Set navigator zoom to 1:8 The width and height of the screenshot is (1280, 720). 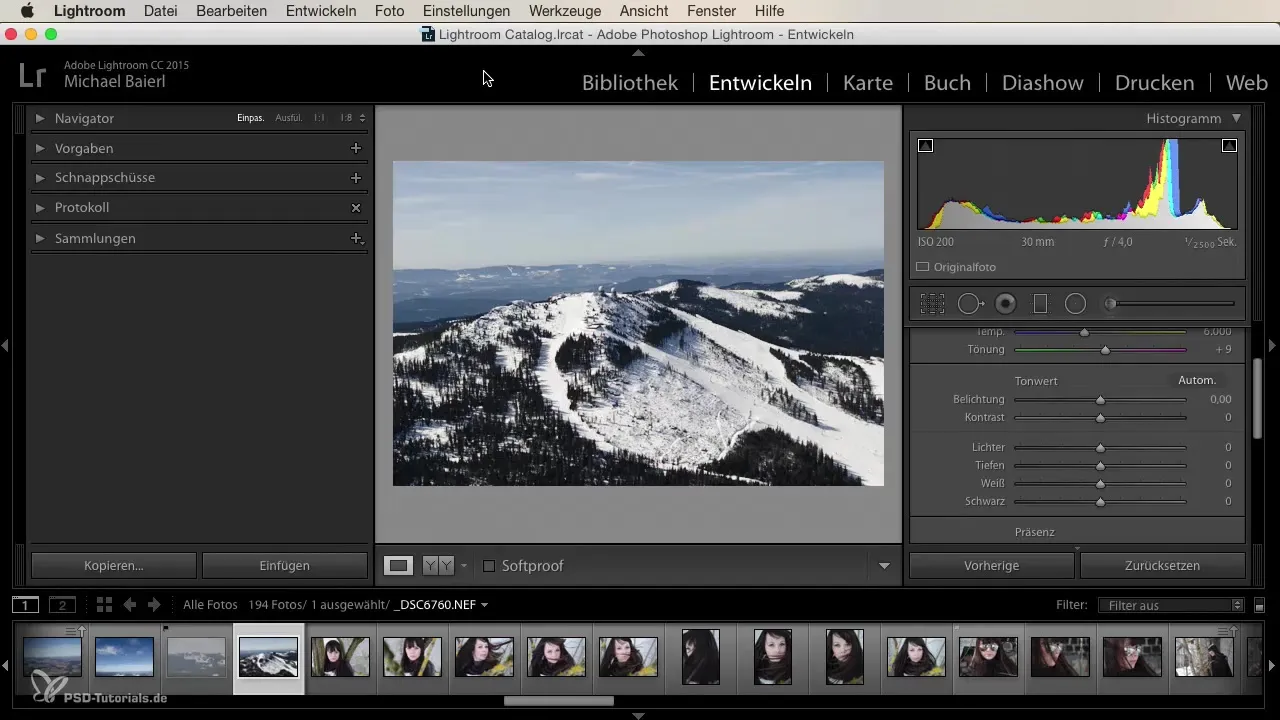346,118
